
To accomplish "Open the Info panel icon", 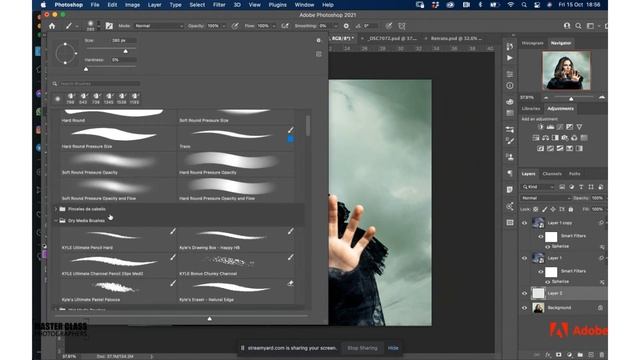I will pos(509,86).
